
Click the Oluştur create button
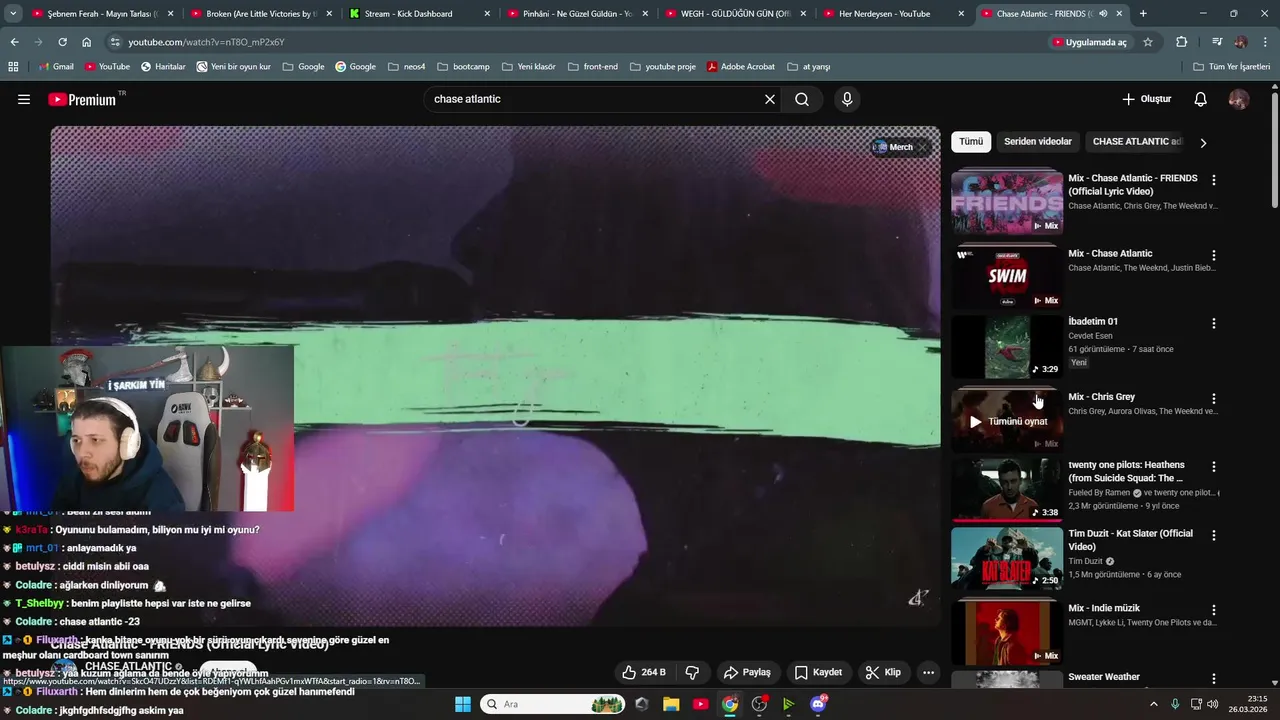tap(1146, 99)
